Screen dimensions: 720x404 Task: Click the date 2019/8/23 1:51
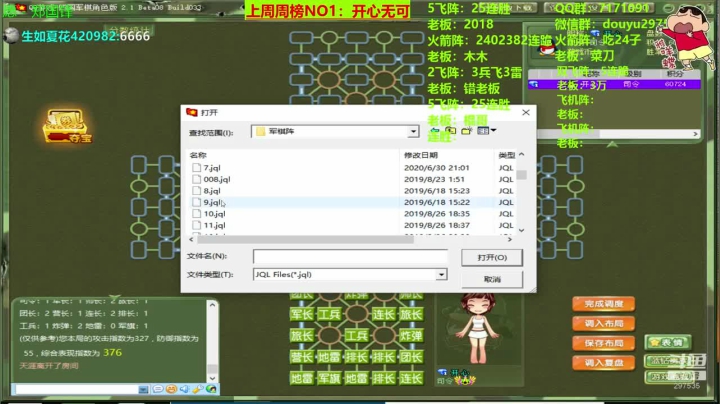(x=434, y=180)
